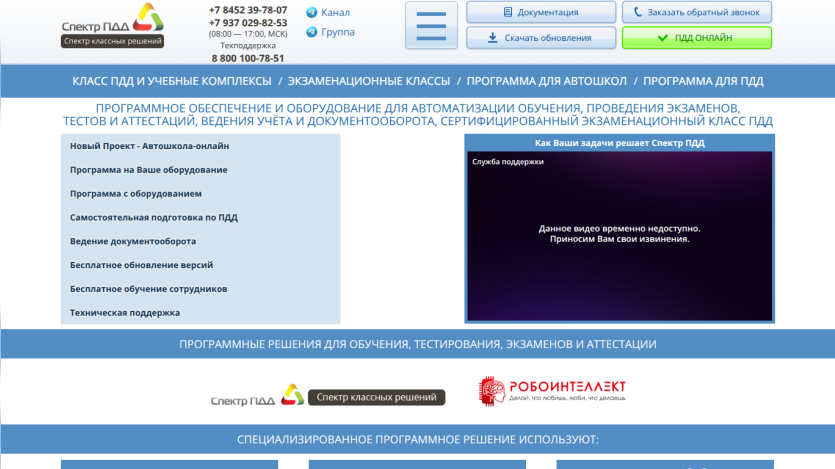
Task: Click Заказать обратный звонок button
Action: point(697,12)
